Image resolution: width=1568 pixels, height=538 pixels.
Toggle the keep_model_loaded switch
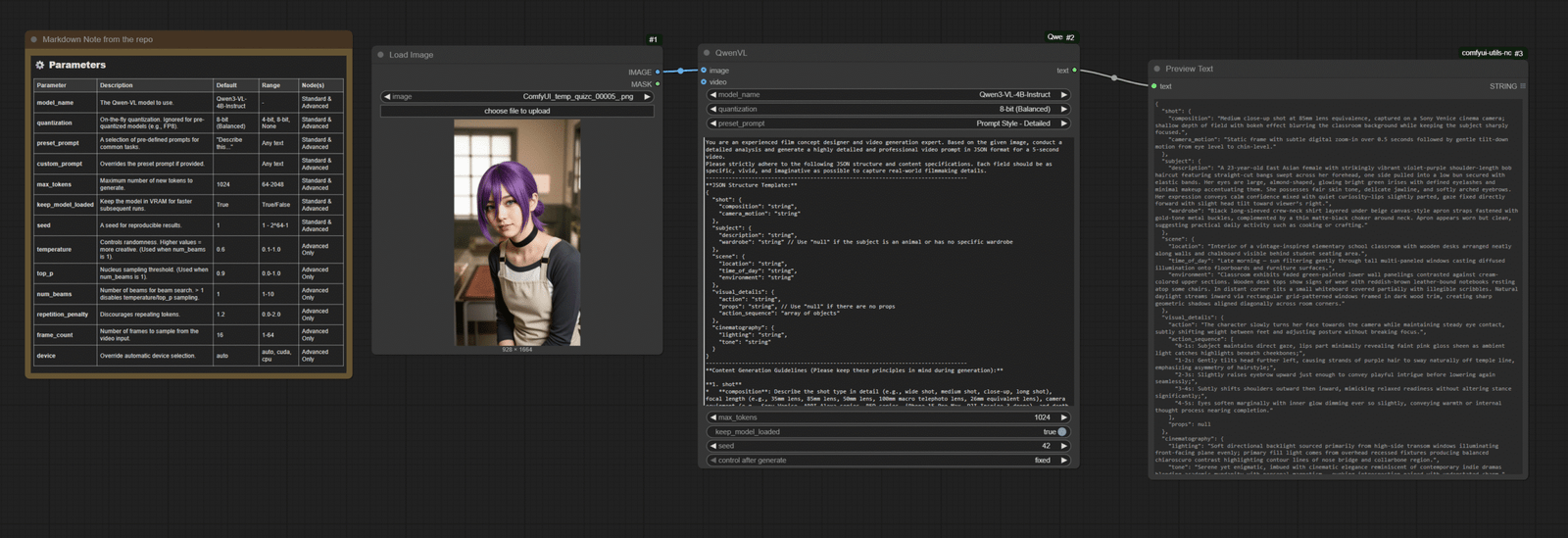coord(1061,432)
